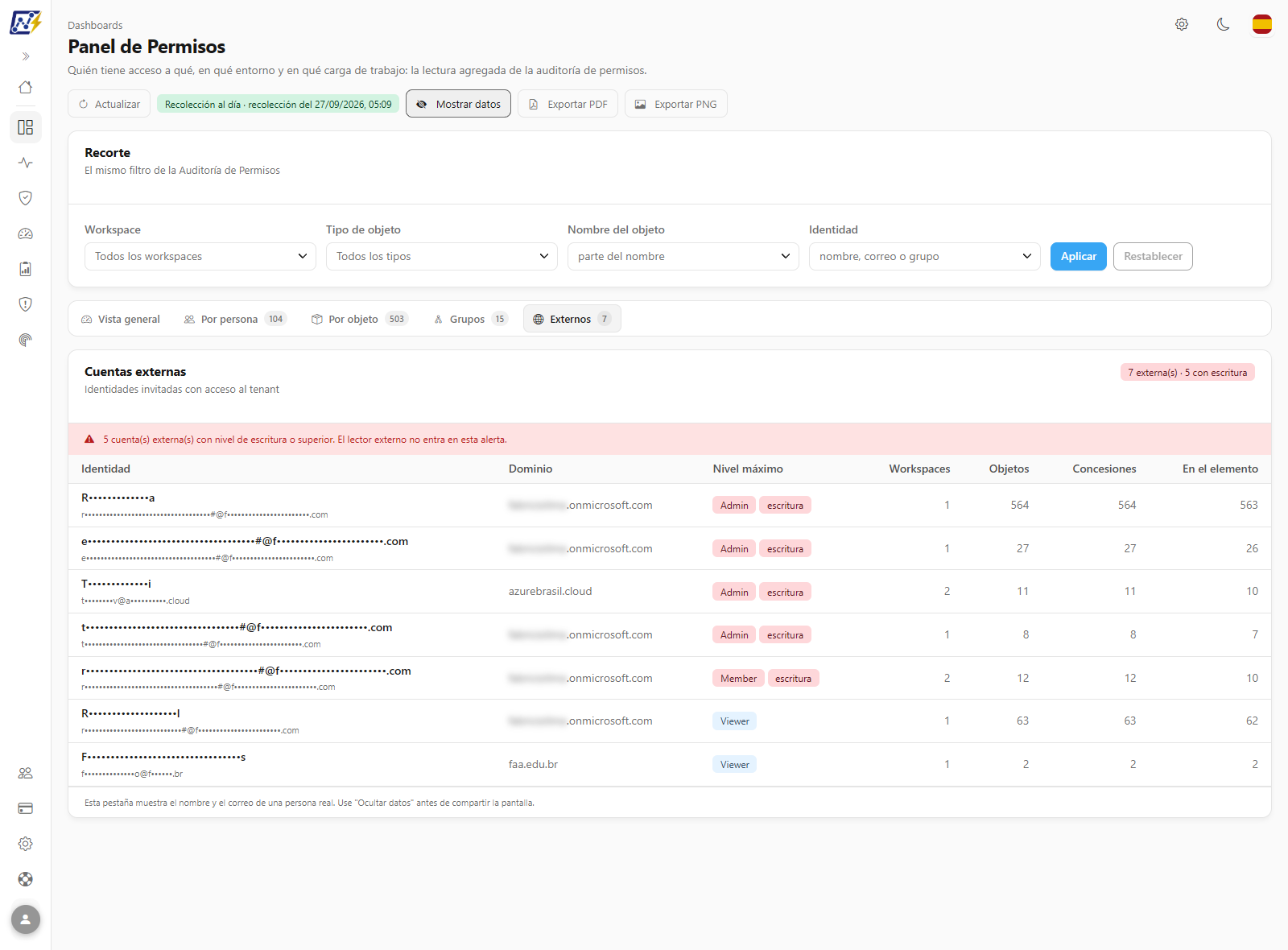Open the Tipo de objeto dropdown

442,256
